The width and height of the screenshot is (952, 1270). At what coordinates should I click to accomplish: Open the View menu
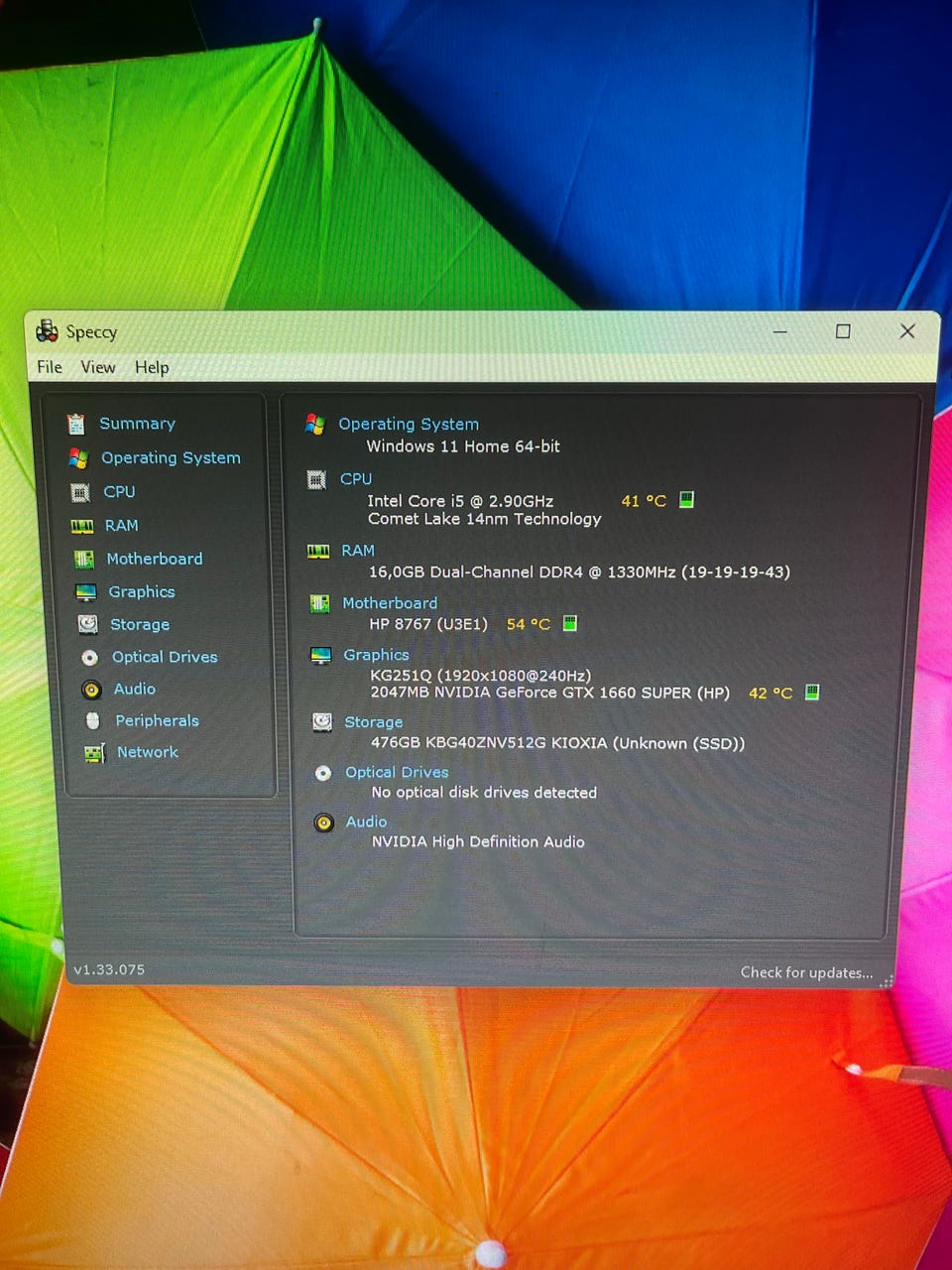pyautogui.click(x=98, y=367)
